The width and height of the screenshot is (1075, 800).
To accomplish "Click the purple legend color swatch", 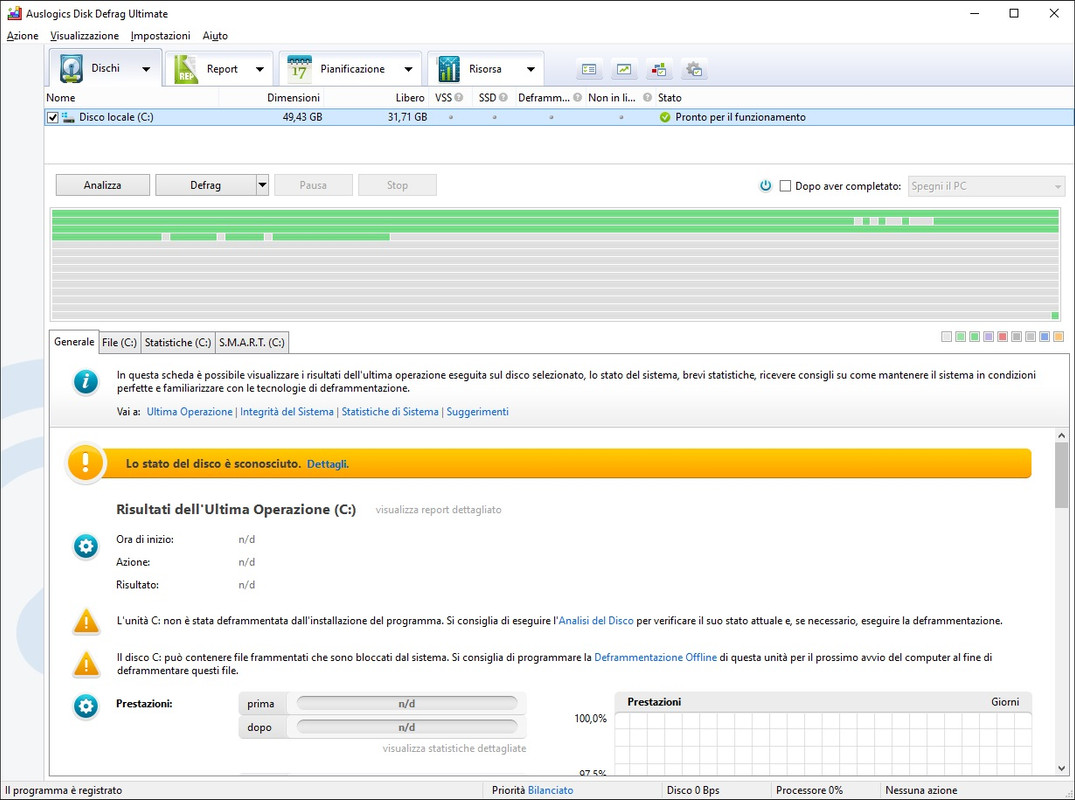I will pos(988,337).
